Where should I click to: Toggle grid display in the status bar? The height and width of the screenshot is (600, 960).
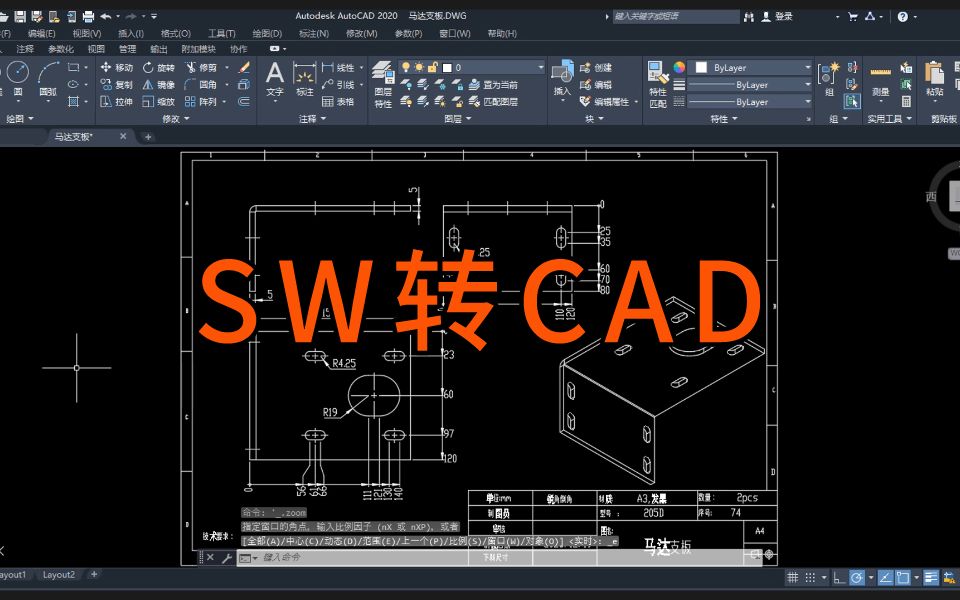click(x=792, y=577)
